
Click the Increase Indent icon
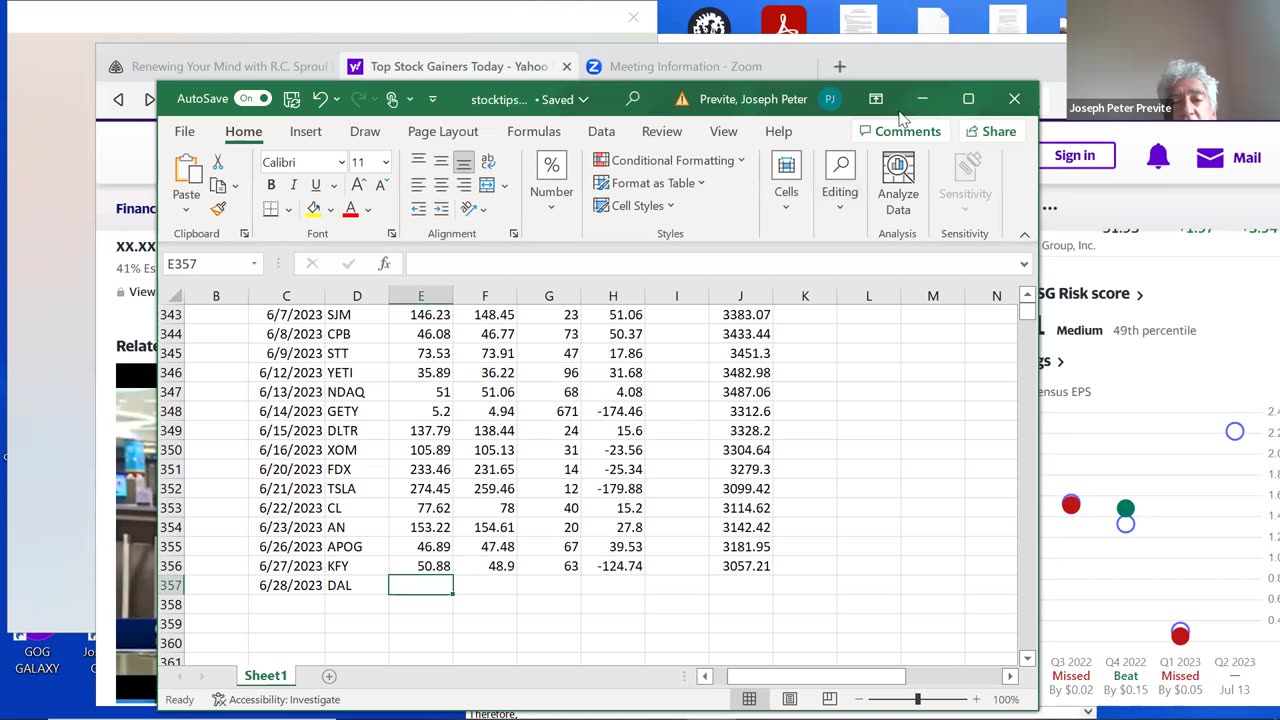coord(441,209)
